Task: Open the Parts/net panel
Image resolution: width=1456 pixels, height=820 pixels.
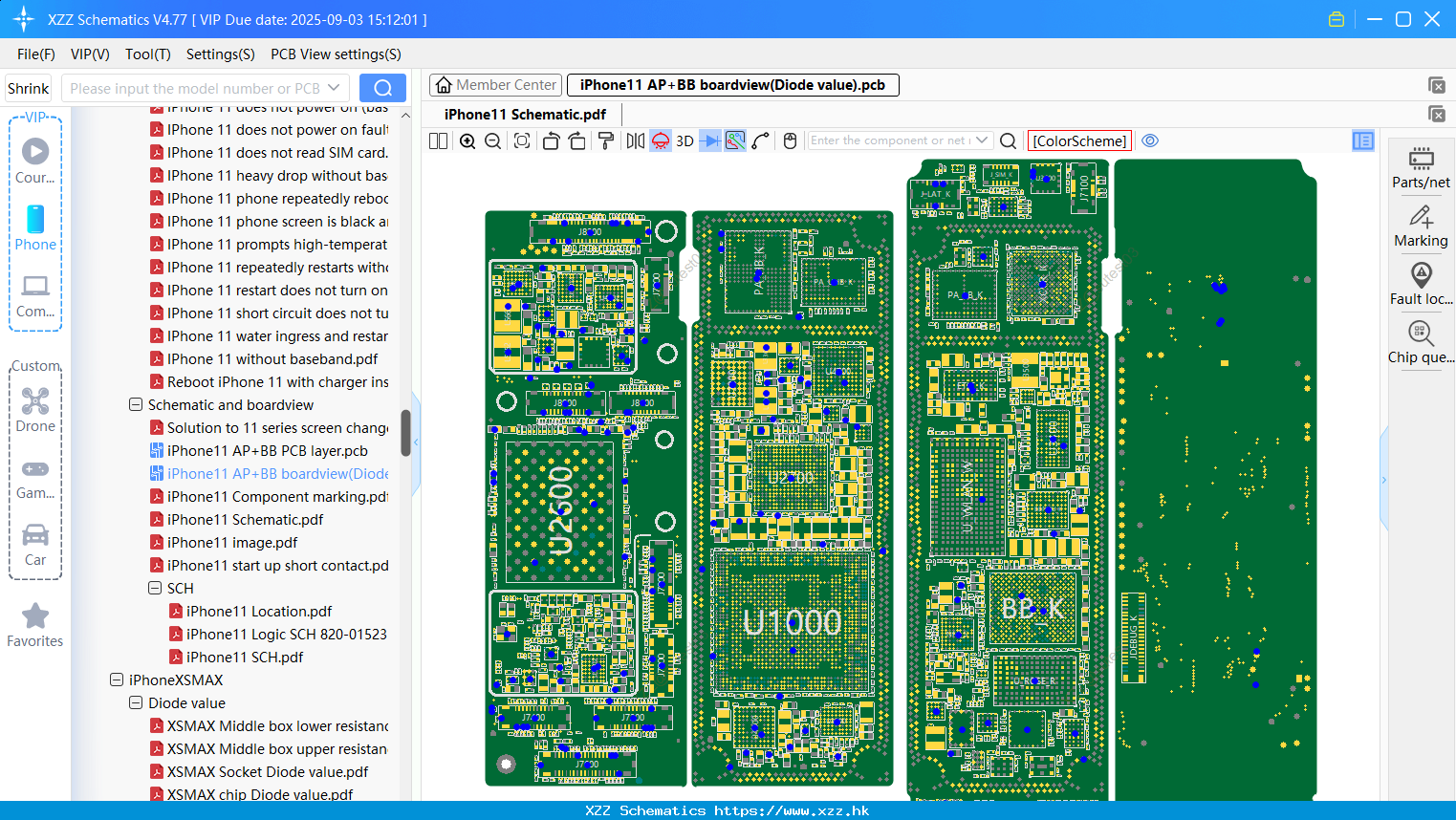Action: [1421, 168]
